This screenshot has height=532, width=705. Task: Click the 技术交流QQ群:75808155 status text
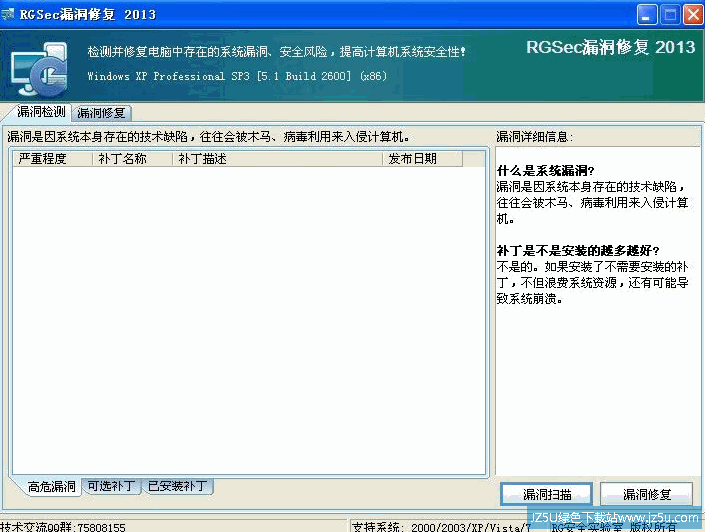coord(63,527)
